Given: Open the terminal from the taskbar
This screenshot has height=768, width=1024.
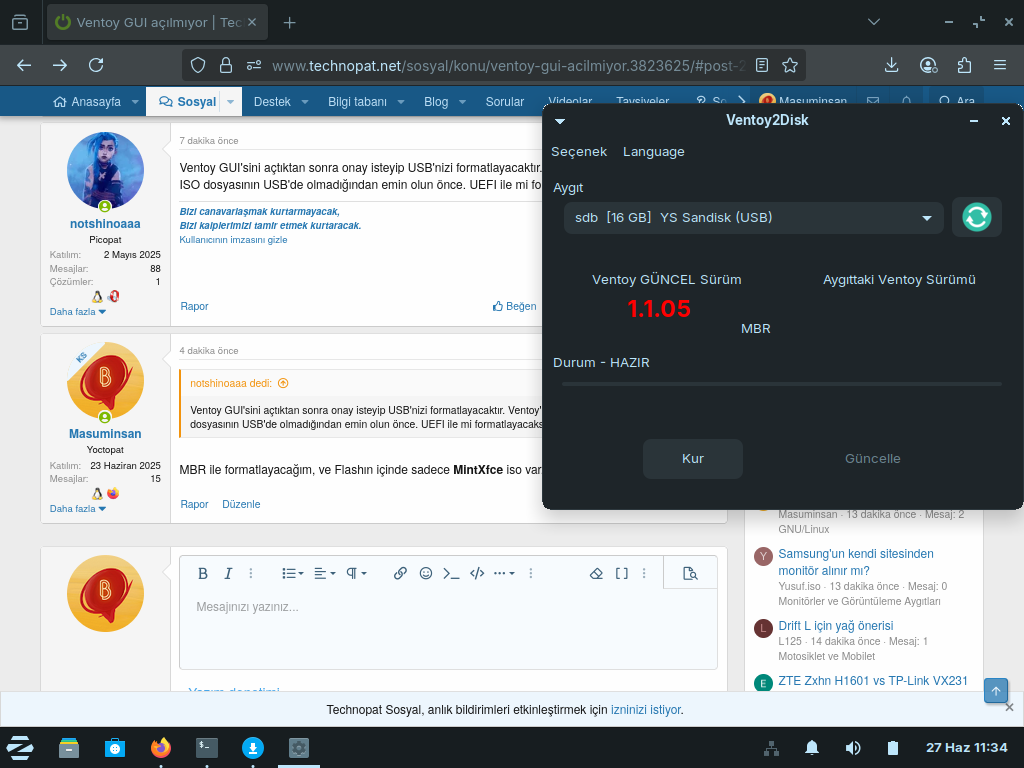Looking at the screenshot, I should tap(206, 747).
